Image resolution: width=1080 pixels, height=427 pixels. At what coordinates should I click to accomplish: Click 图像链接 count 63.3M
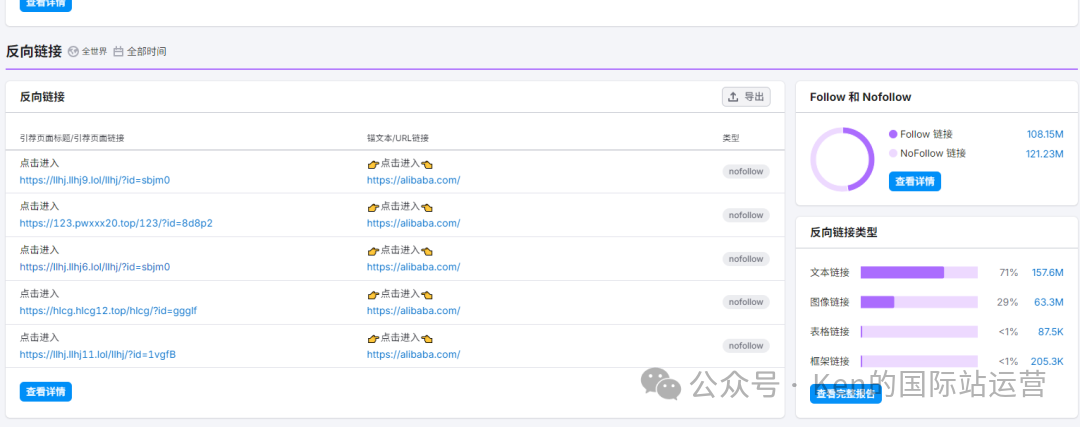(1049, 302)
